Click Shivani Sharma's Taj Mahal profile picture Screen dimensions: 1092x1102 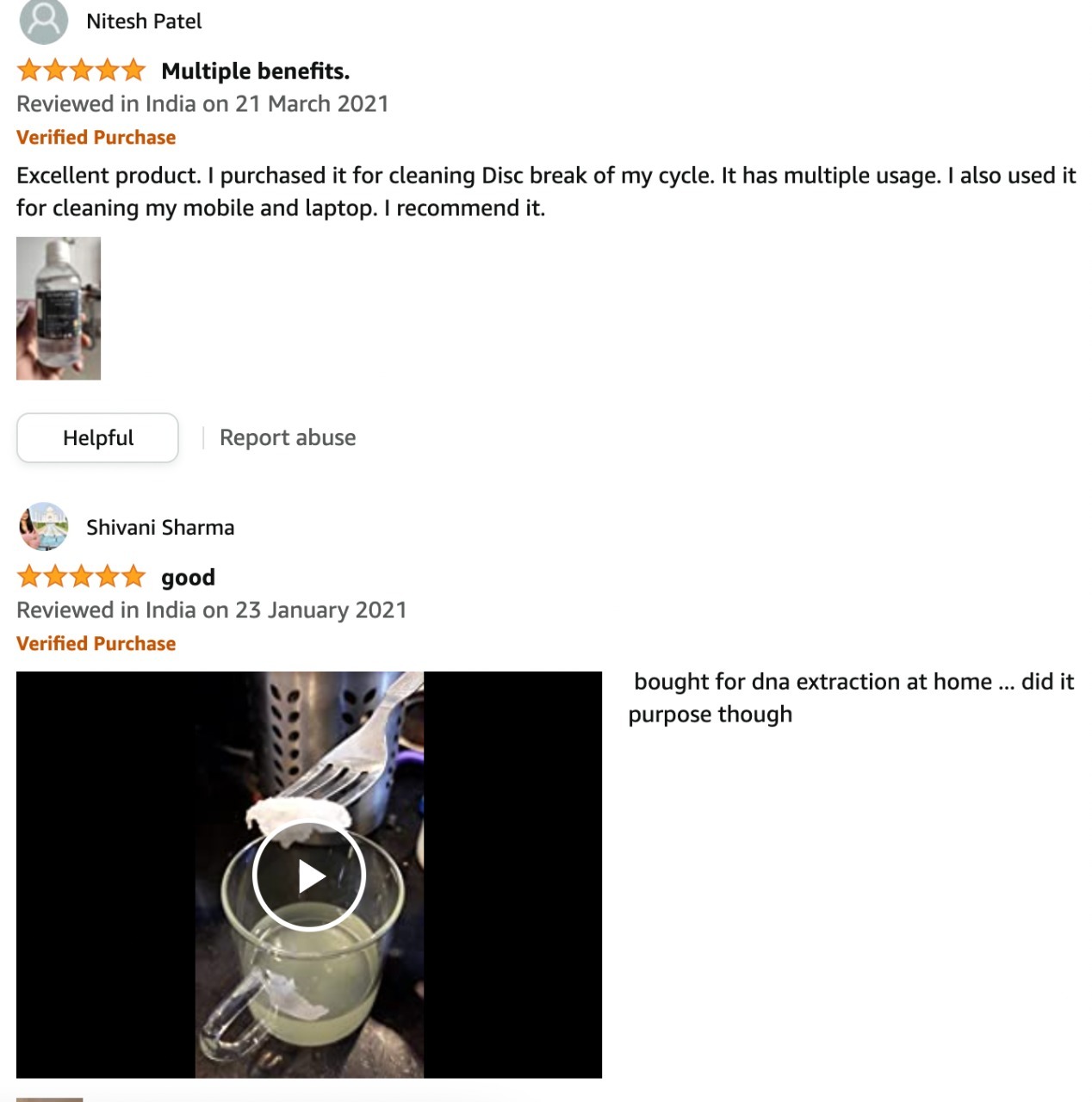[x=43, y=527]
